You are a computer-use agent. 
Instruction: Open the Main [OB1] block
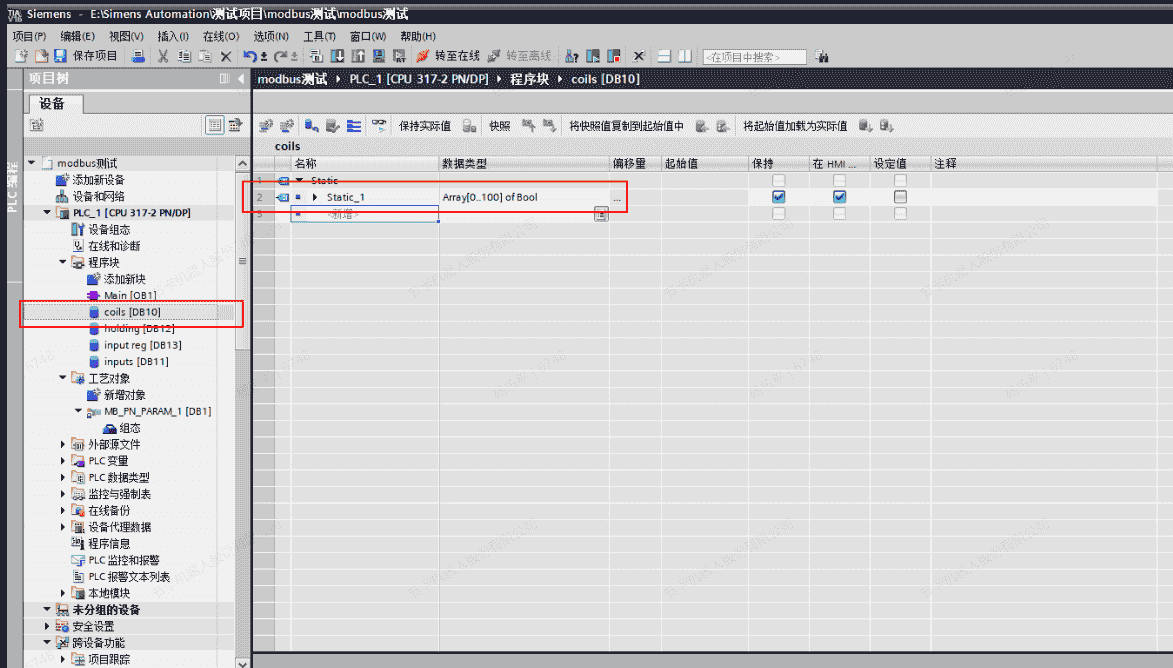point(129,295)
